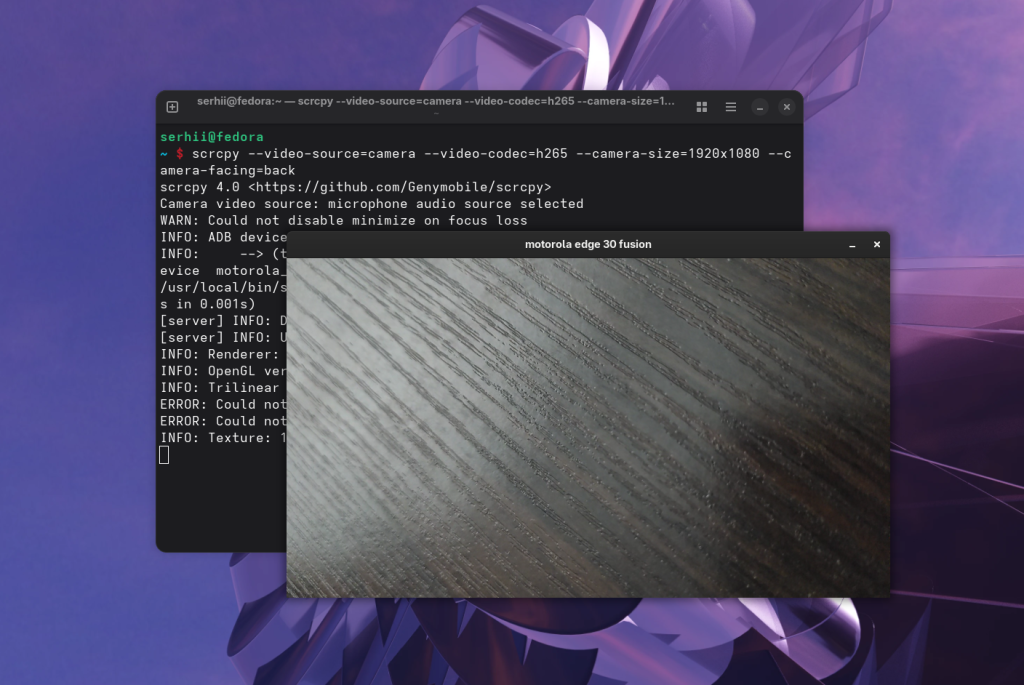The width and height of the screenshot is (1024, 685).
Task: Close the terminal window
Action: (x=787, y=106)
